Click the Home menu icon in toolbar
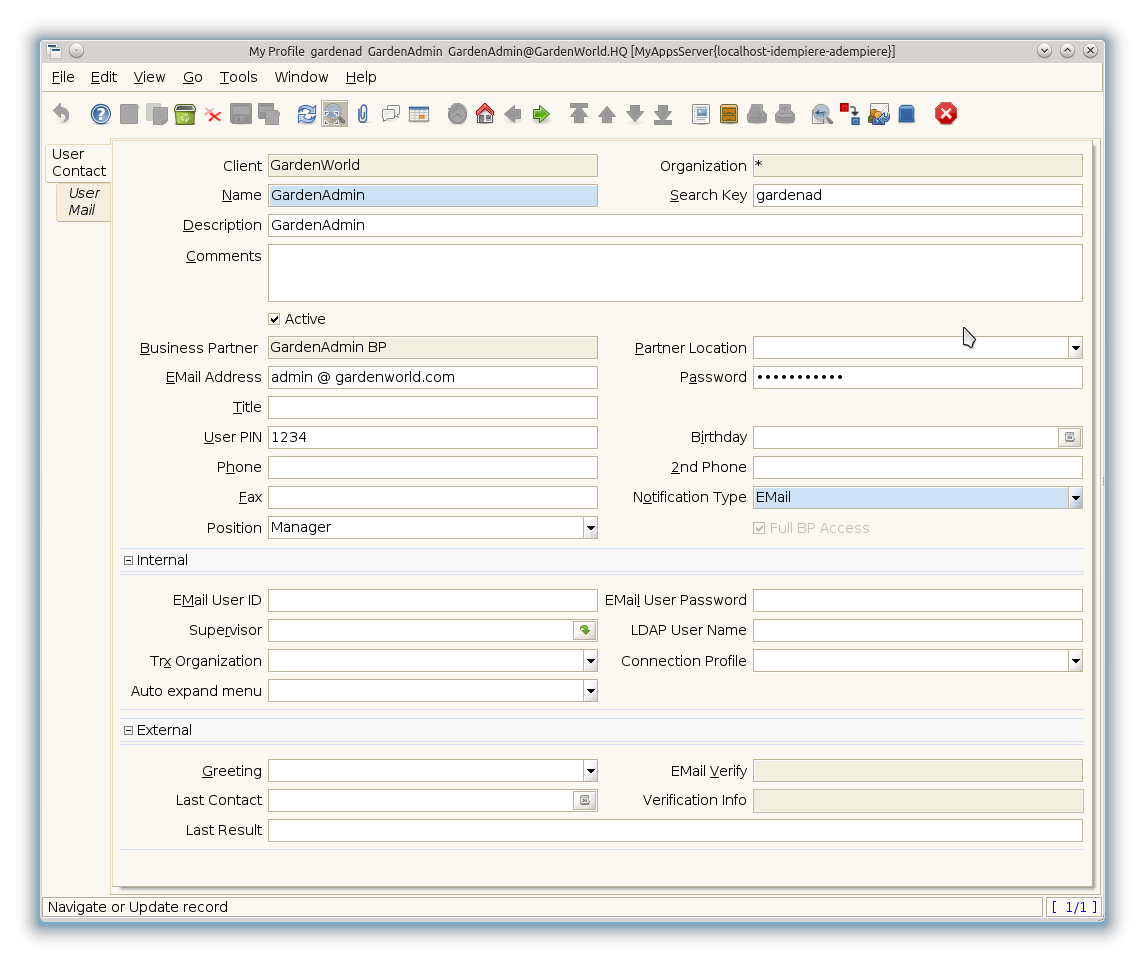Screen dimensions: 1145x962 tap(485, 114)
